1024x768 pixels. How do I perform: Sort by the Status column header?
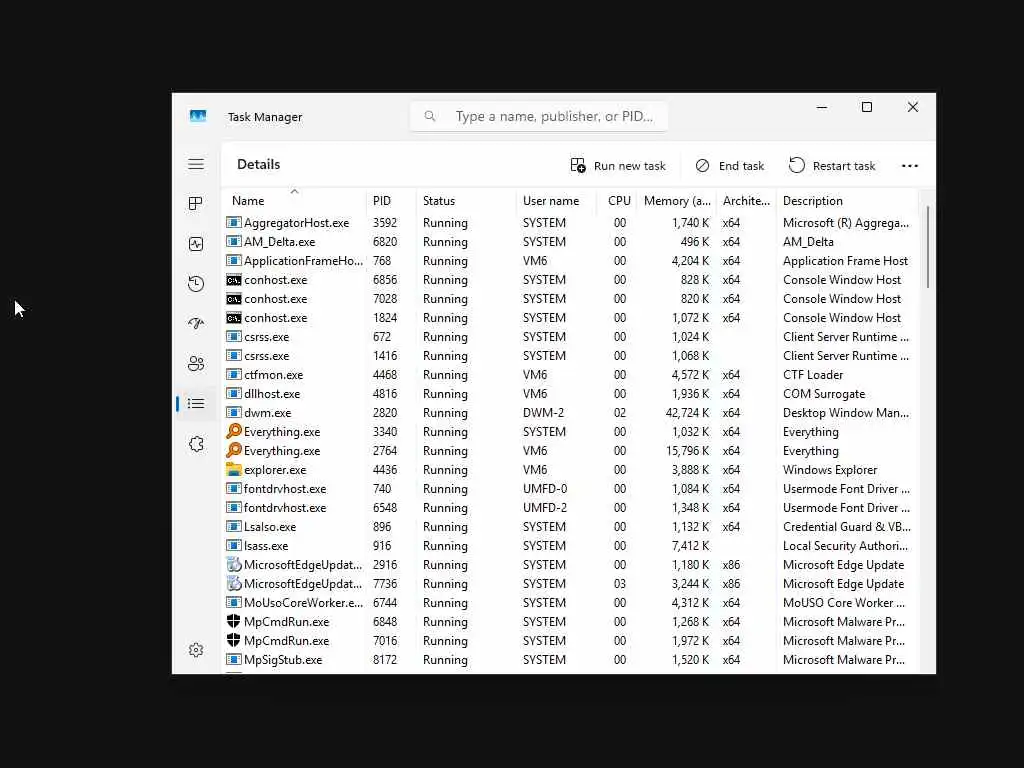466,200
